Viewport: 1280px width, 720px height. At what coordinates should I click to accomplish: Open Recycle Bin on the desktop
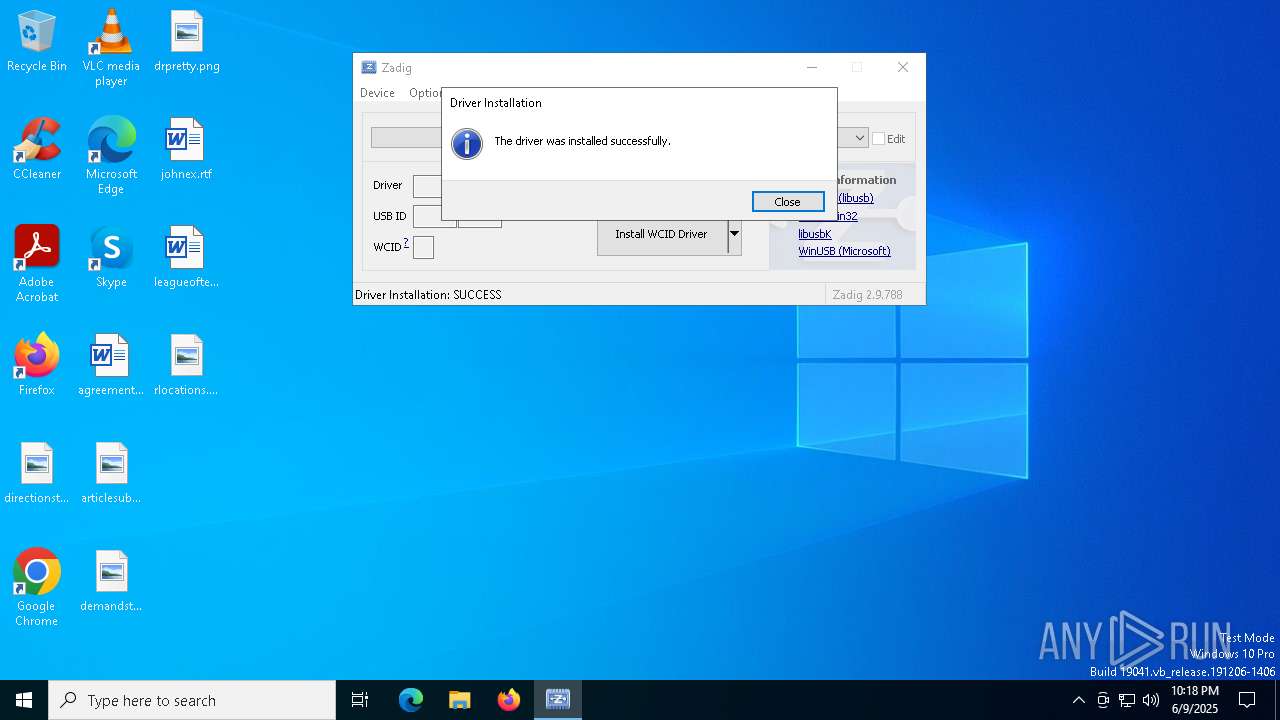pyautogui.click(x=37, y=42)
